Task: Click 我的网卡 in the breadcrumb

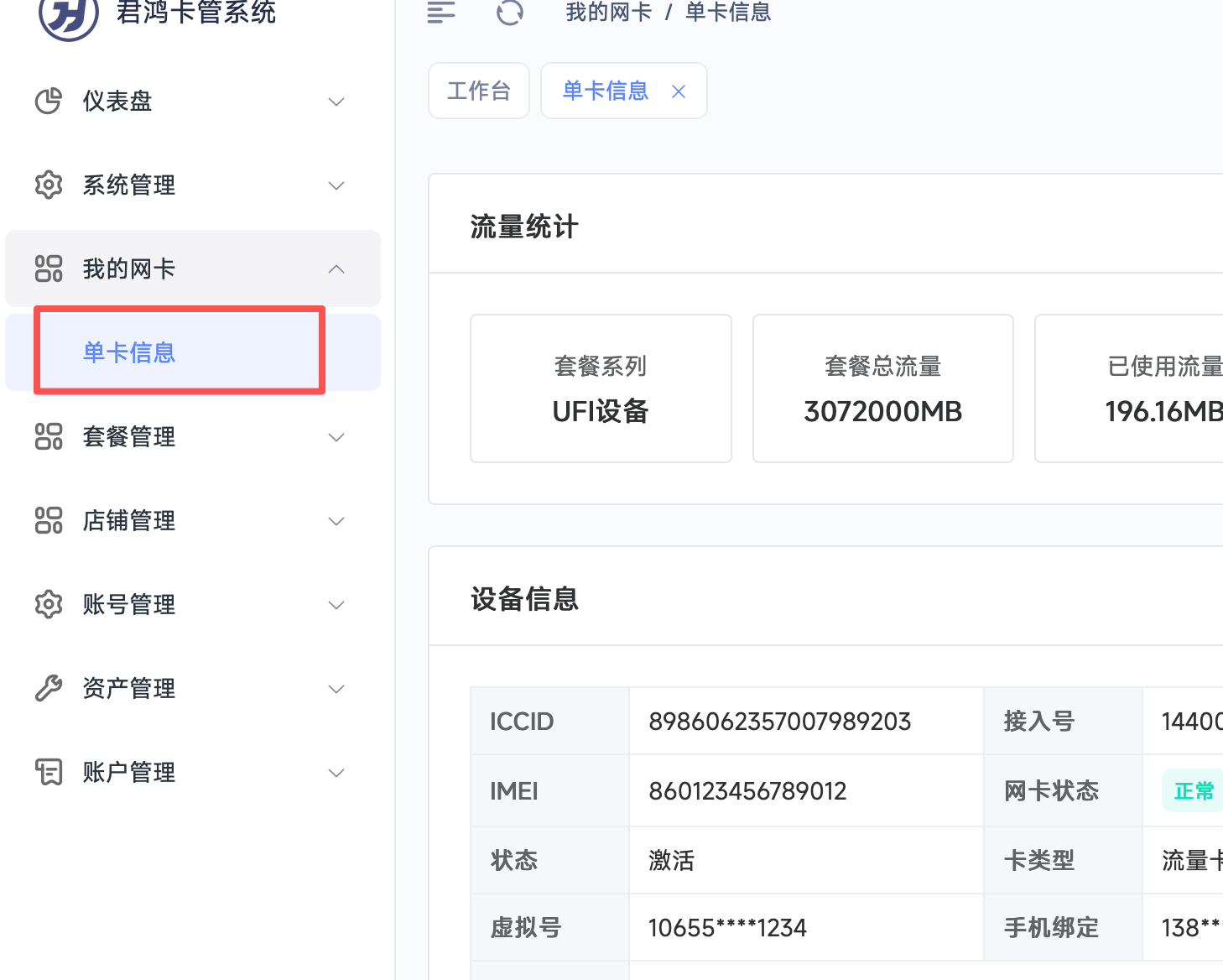Action: coord(608,13)
